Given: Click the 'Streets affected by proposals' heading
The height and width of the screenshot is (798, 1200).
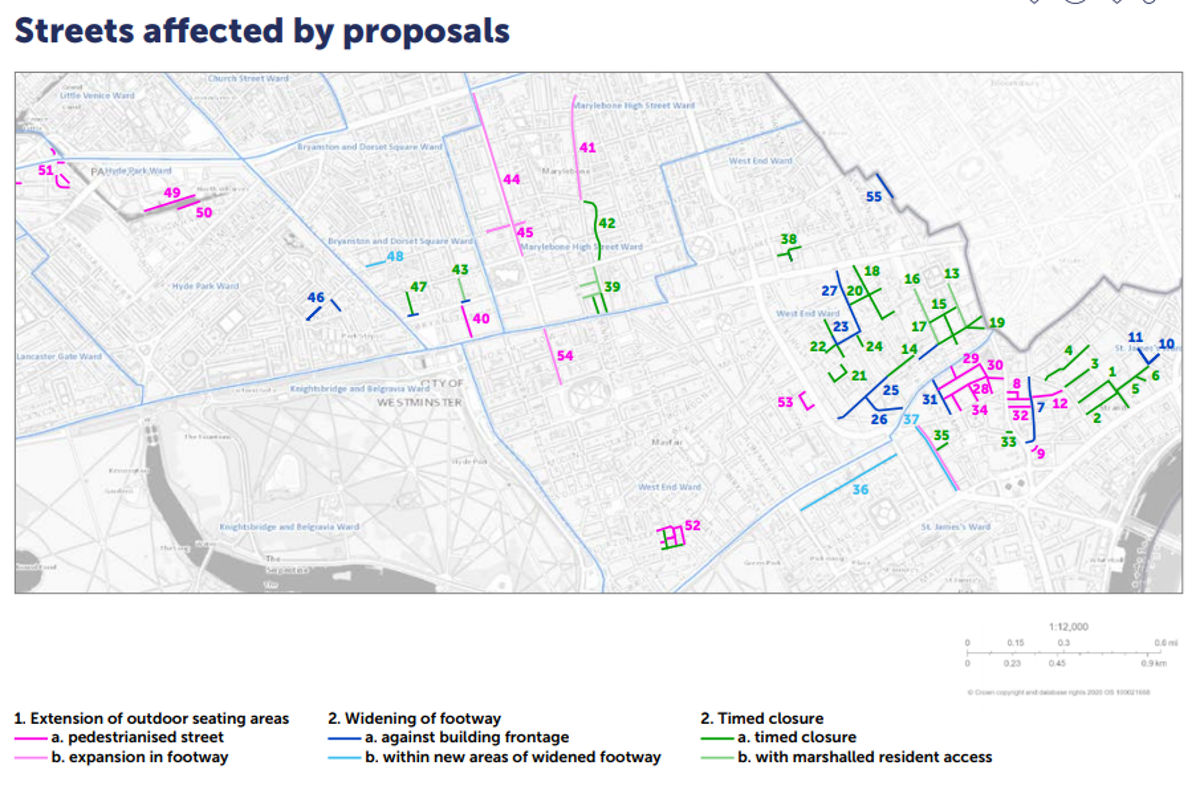Looking at the screenshot, I should pos(262,31).
